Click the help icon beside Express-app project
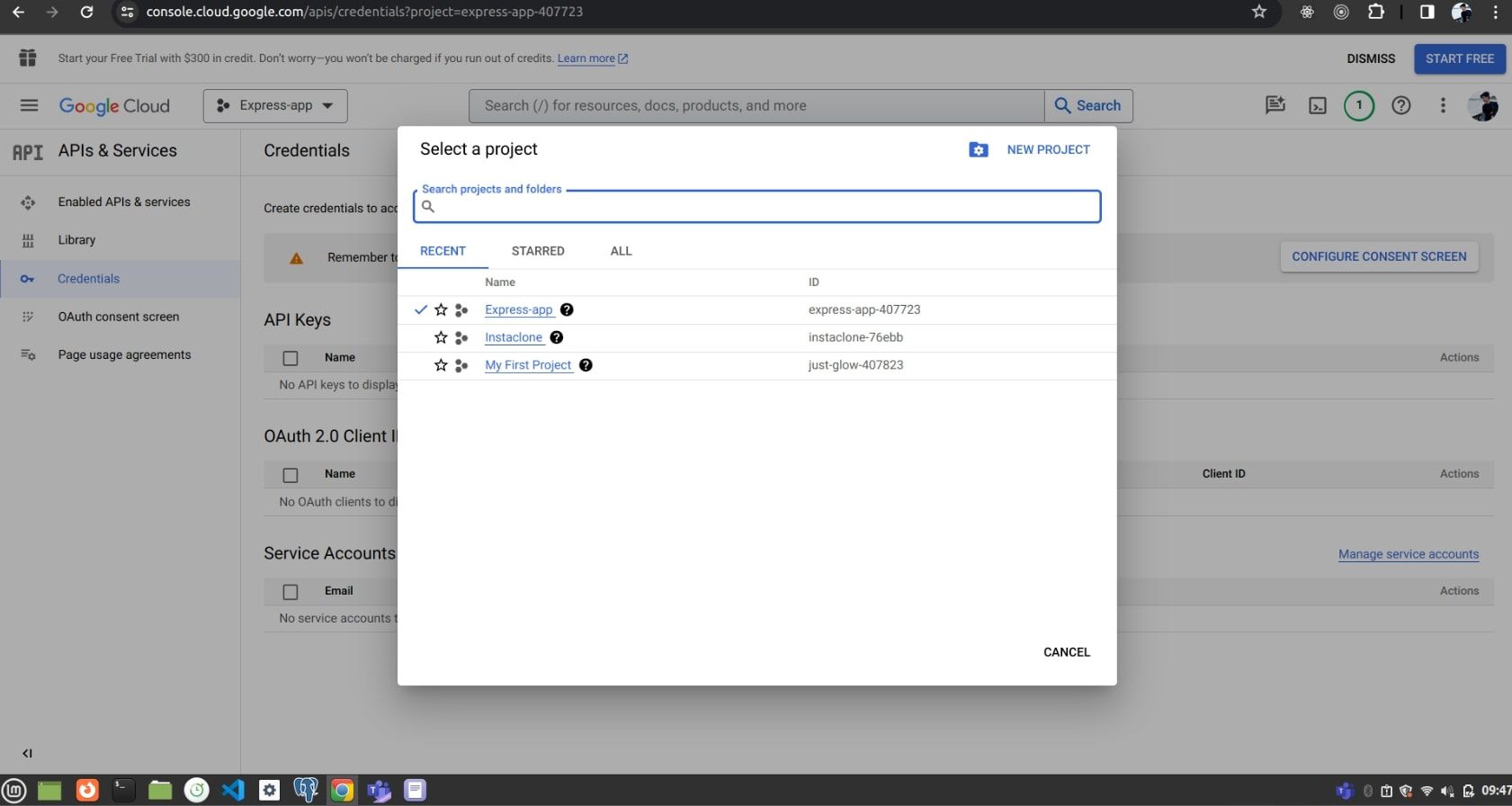The height and width of the screenshot is (806, 1512). coord(567,309)
